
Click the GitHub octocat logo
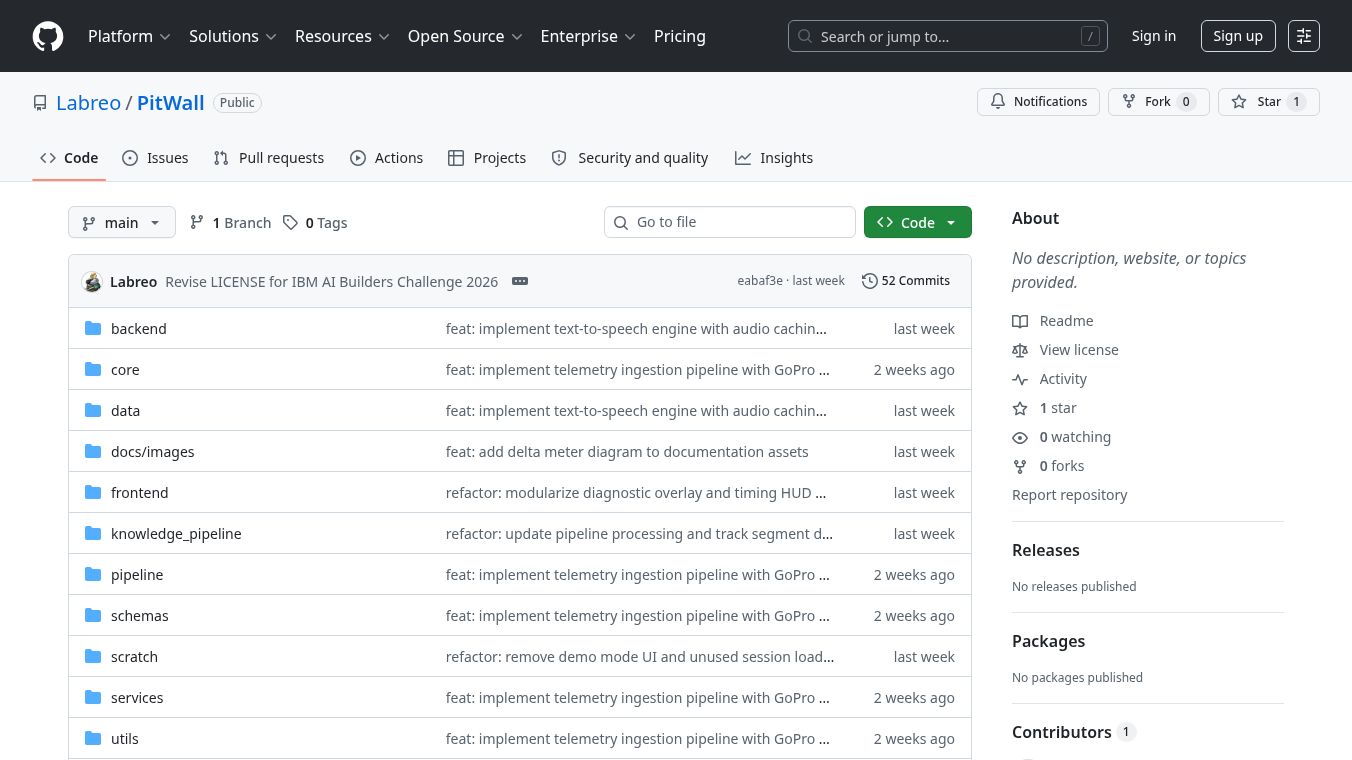pos(48,36)
